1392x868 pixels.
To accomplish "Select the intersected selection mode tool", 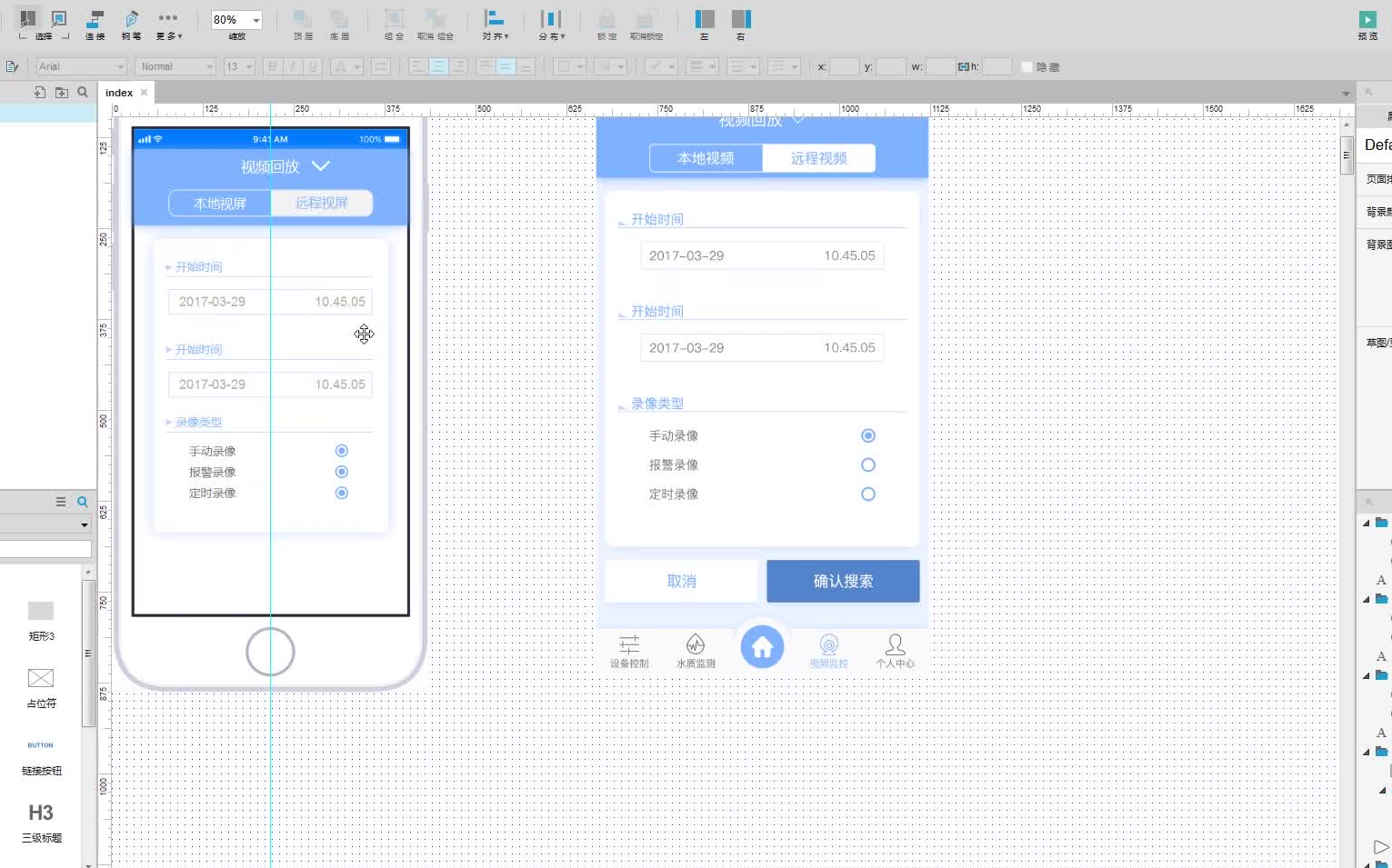I will (28, 18).
